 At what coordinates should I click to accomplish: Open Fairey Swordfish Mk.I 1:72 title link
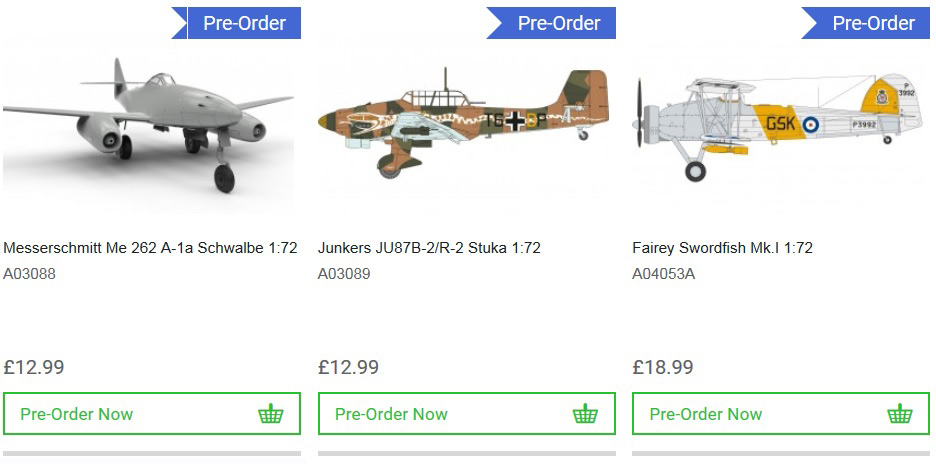coord(722,248)
